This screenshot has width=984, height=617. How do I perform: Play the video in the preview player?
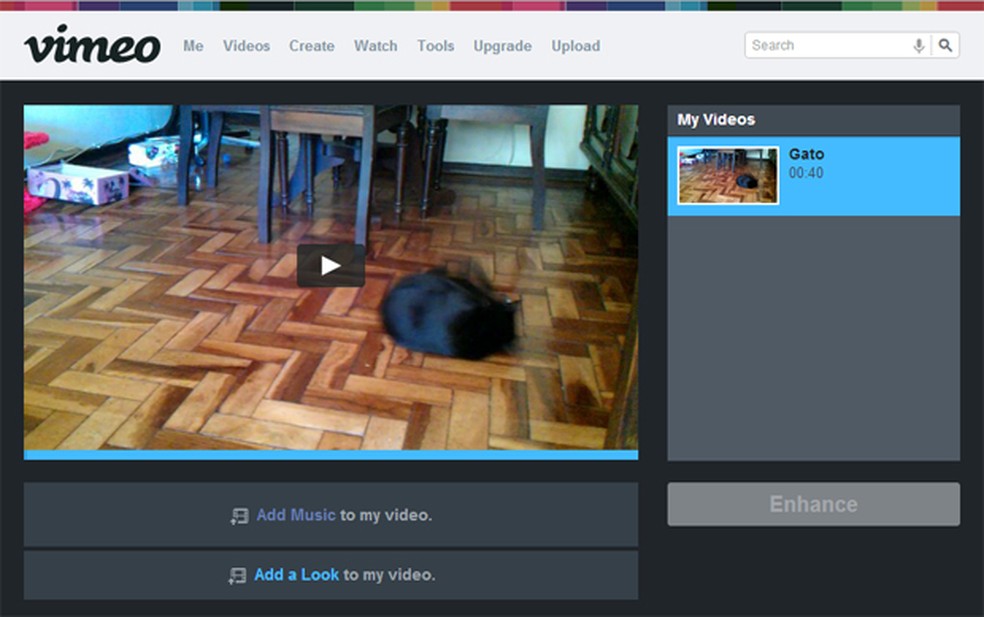[330, 265]
